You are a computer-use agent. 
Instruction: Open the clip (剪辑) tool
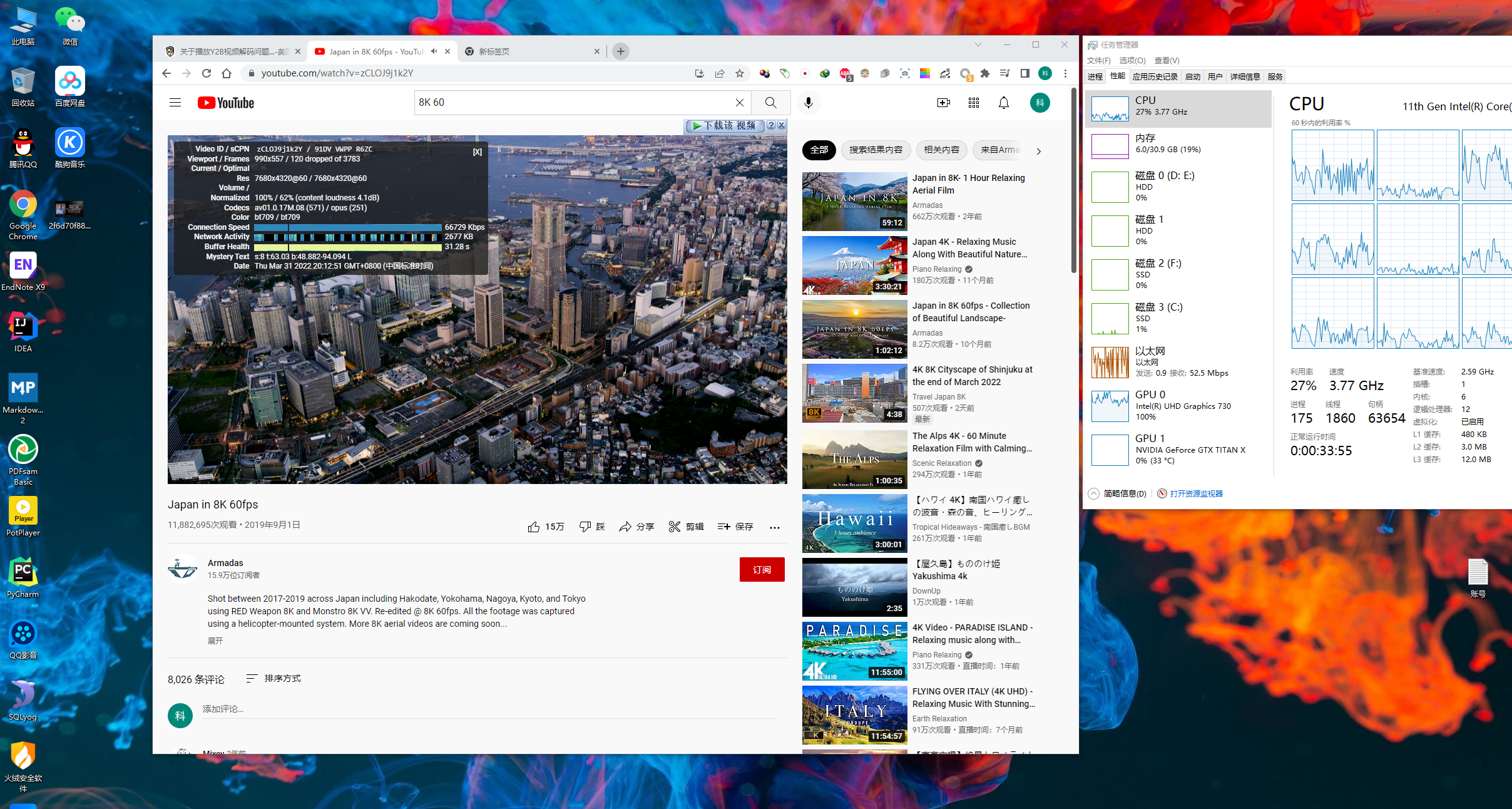[686, 527]
